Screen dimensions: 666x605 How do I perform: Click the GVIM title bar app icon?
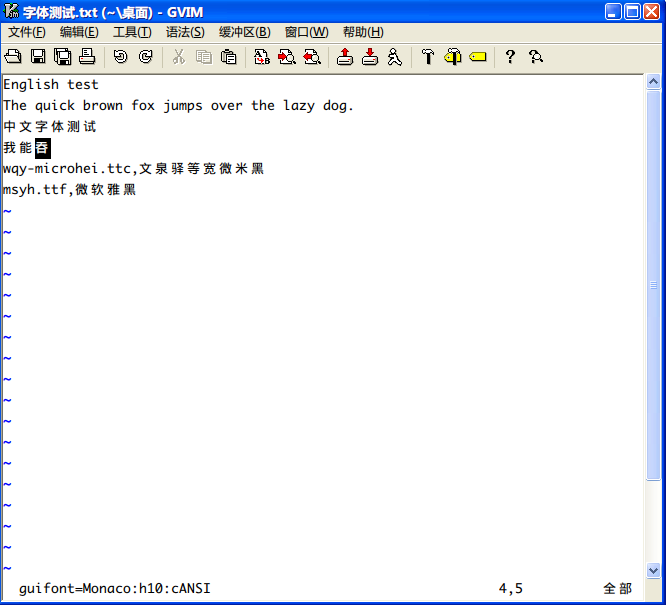click(x=11, y=11)
